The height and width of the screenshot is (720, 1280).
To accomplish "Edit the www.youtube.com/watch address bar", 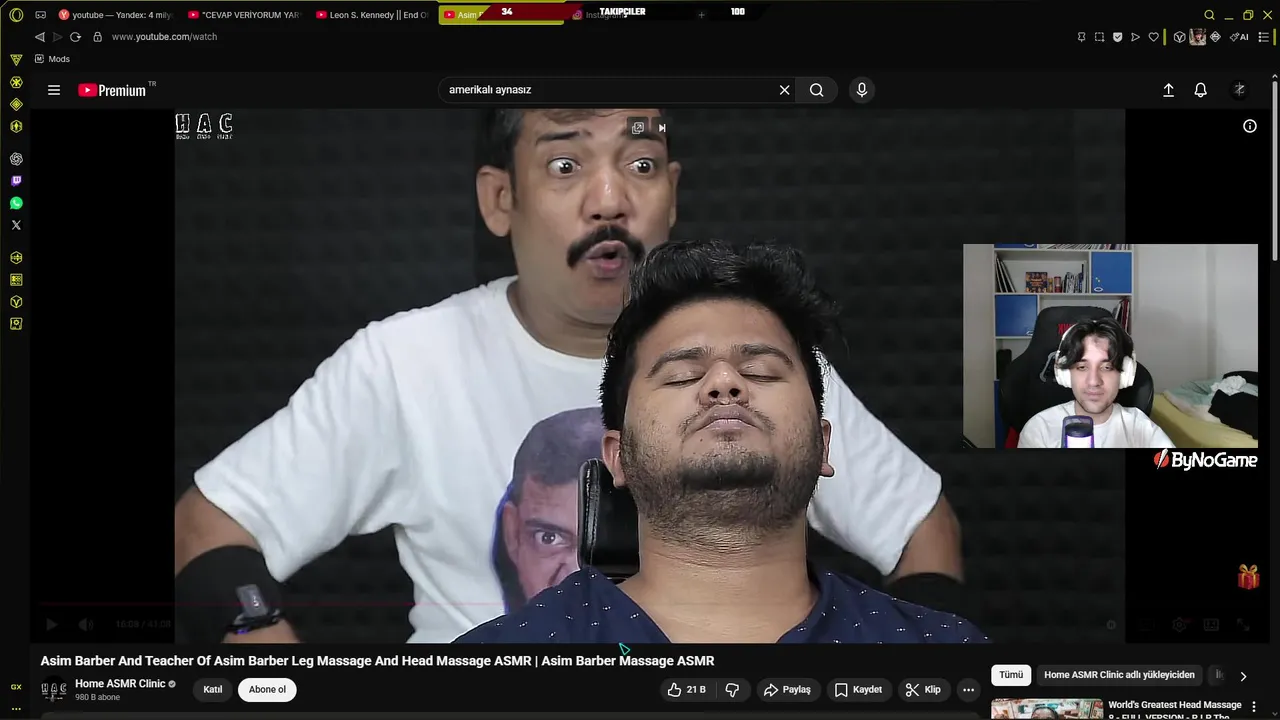I will [x=164, y=37].
